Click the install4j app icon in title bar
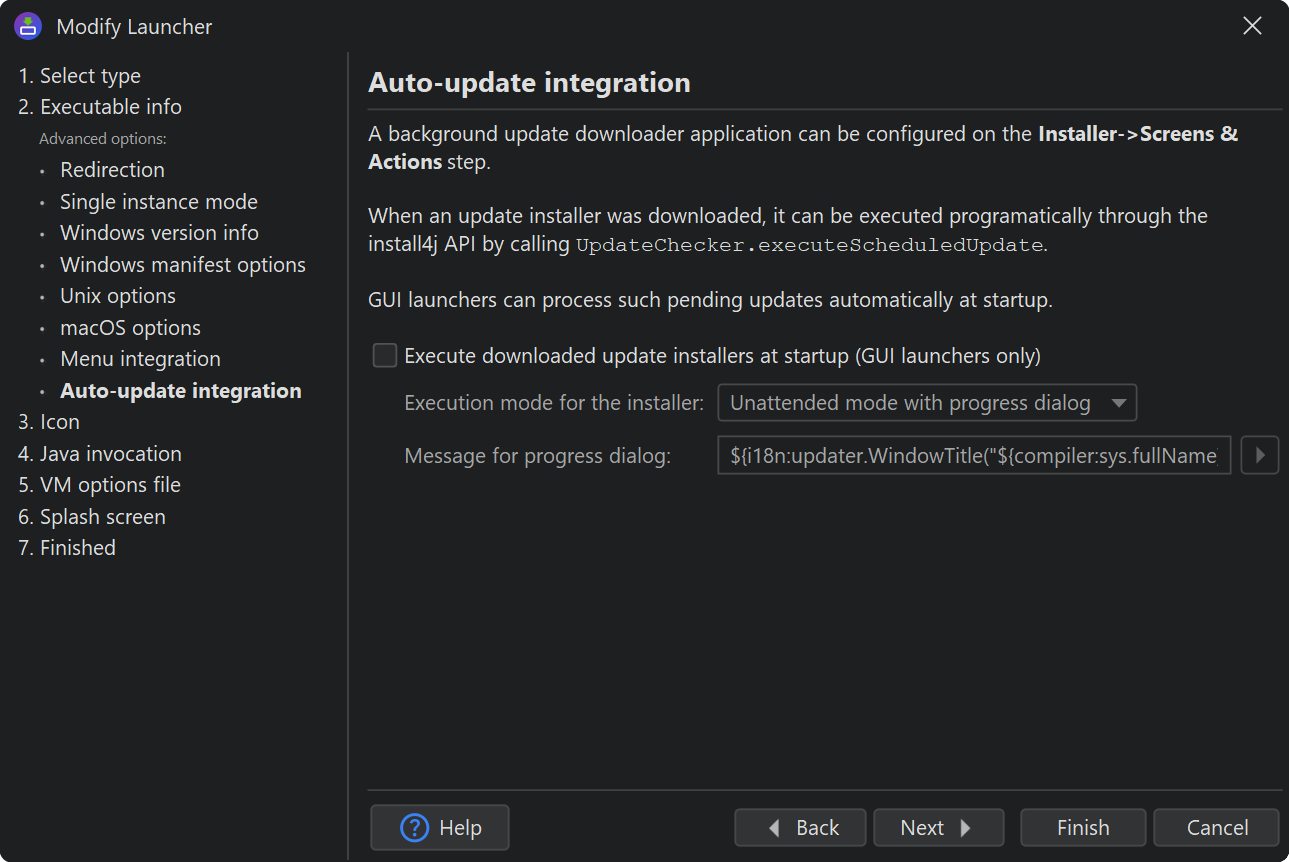This screenshot has width=1289, height=862. pyautogui.click(x=28, y=27)
